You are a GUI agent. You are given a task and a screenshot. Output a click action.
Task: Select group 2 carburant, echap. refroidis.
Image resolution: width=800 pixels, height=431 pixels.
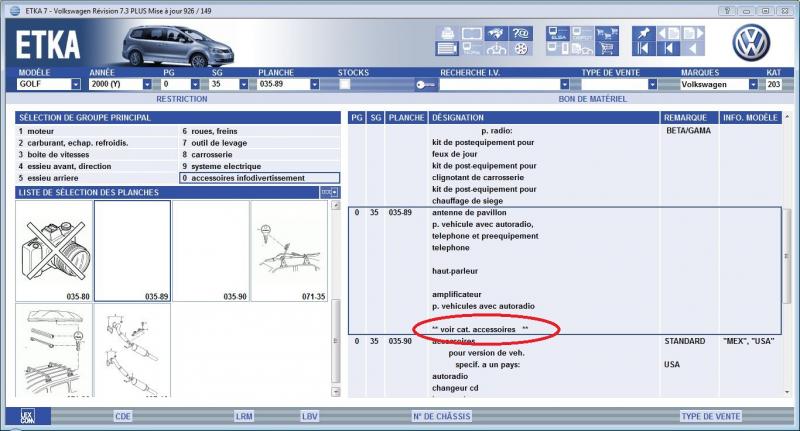[96, 143]
